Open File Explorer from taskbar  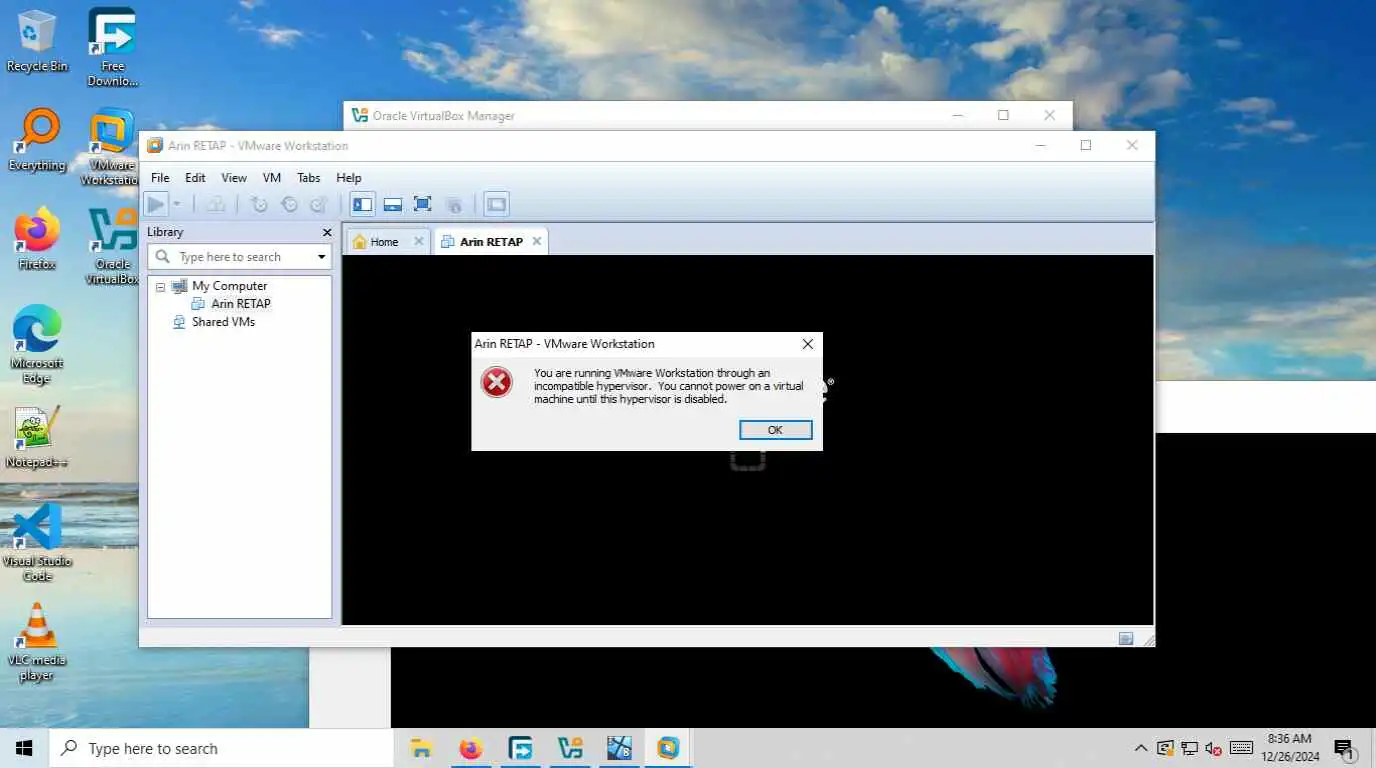tap(421, 748)
